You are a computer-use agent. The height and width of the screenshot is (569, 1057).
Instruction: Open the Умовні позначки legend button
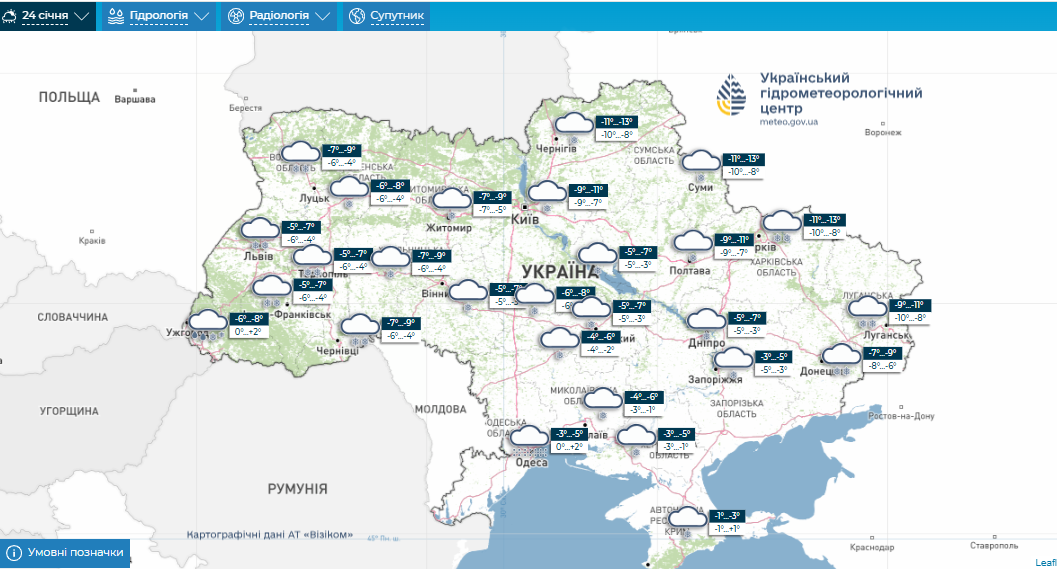tap(75, 553)
